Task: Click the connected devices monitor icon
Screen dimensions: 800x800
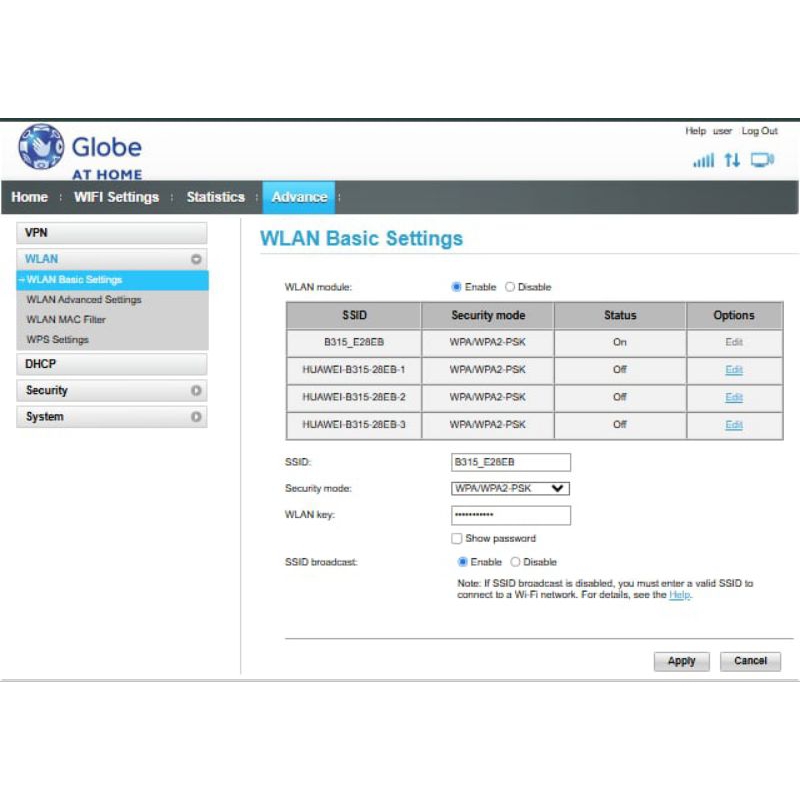Action: [x=763, y=160]
